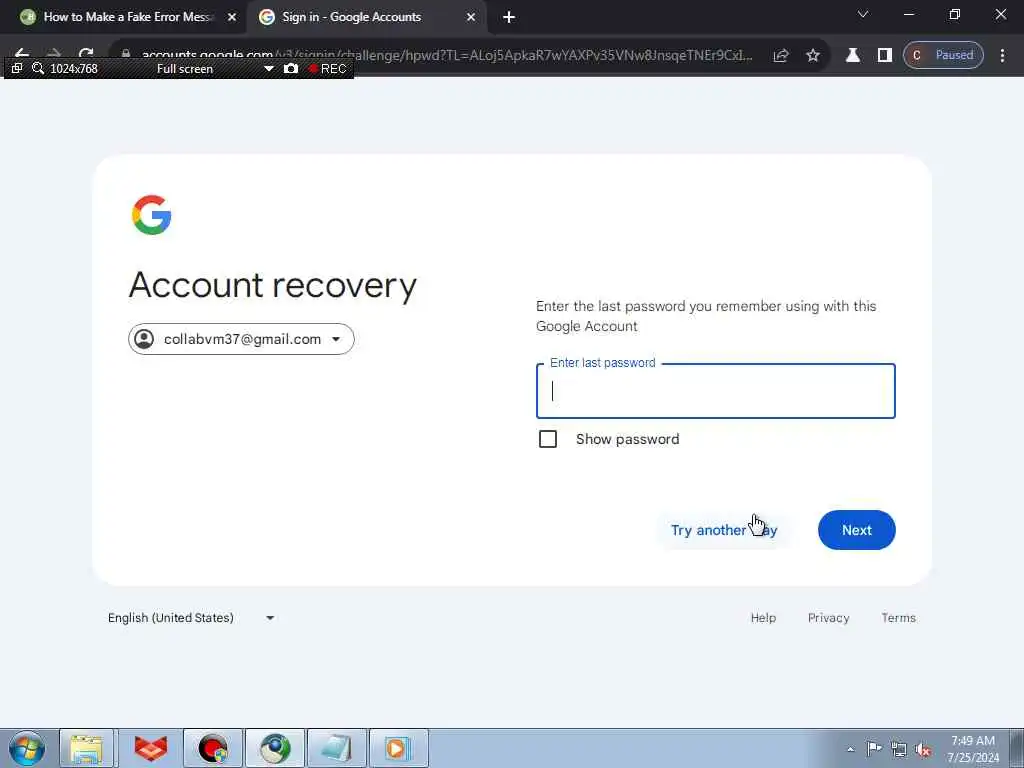
Task: Open the Privacy link
Action: point(828,618)
